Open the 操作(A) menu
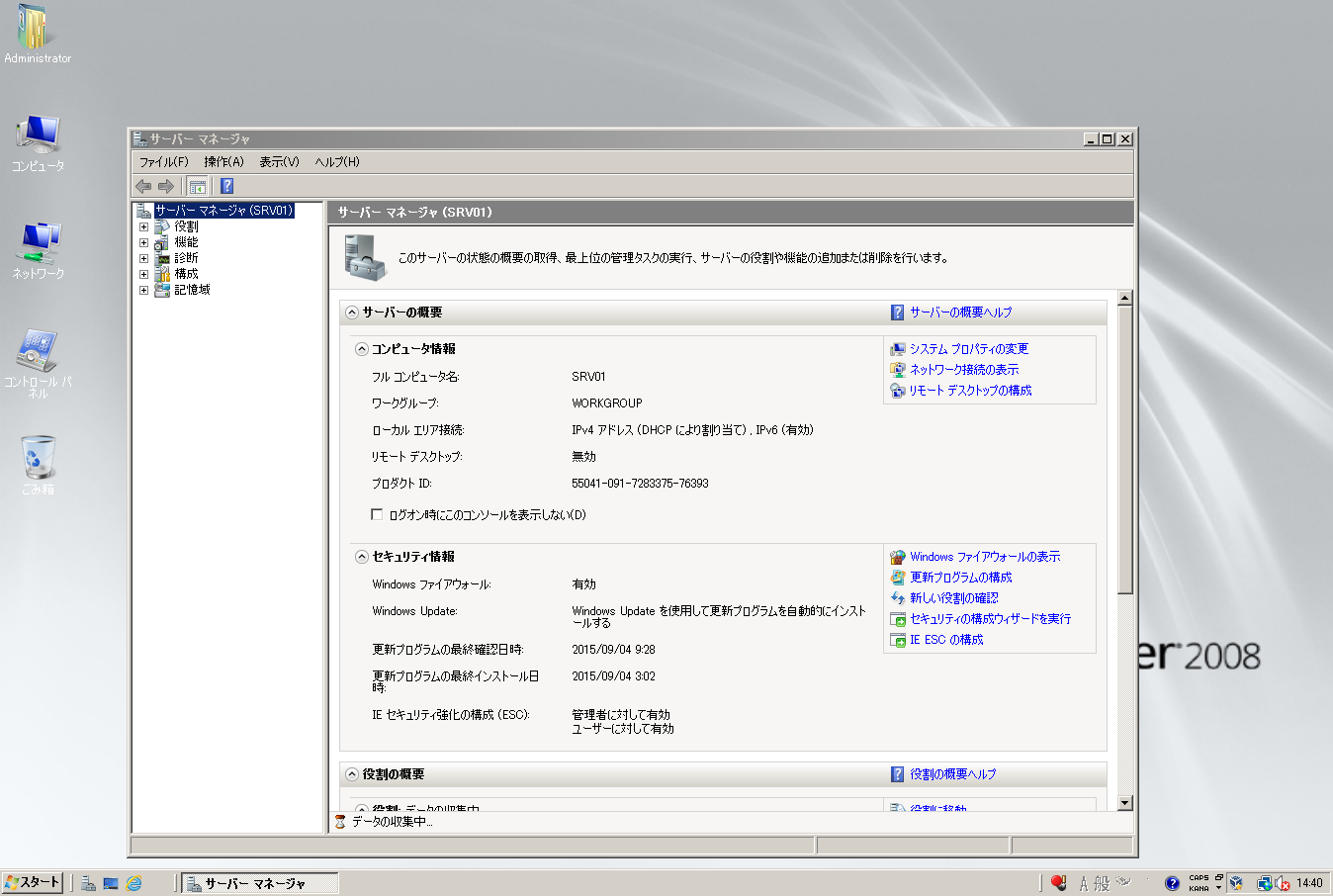1333x896 pixels. [x=223, y=162]
